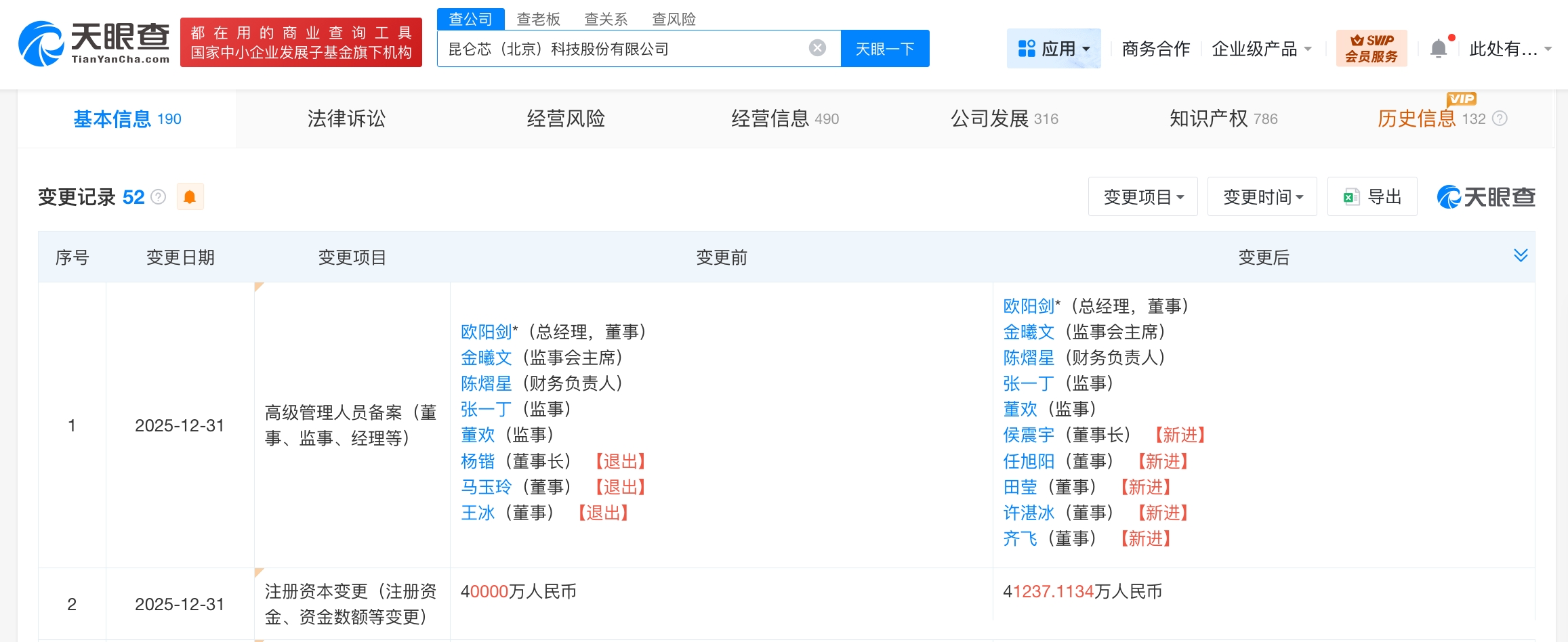Collapse table rows via double-chevron icon
Viewport: 1568px width, 642px height.
[x=1521, y=256]
